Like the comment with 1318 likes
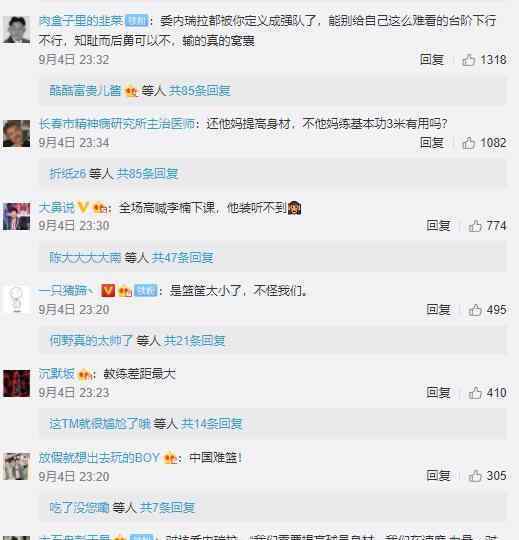Image resolution: width=519 pixels, height=540 pixels. [468, 60]
